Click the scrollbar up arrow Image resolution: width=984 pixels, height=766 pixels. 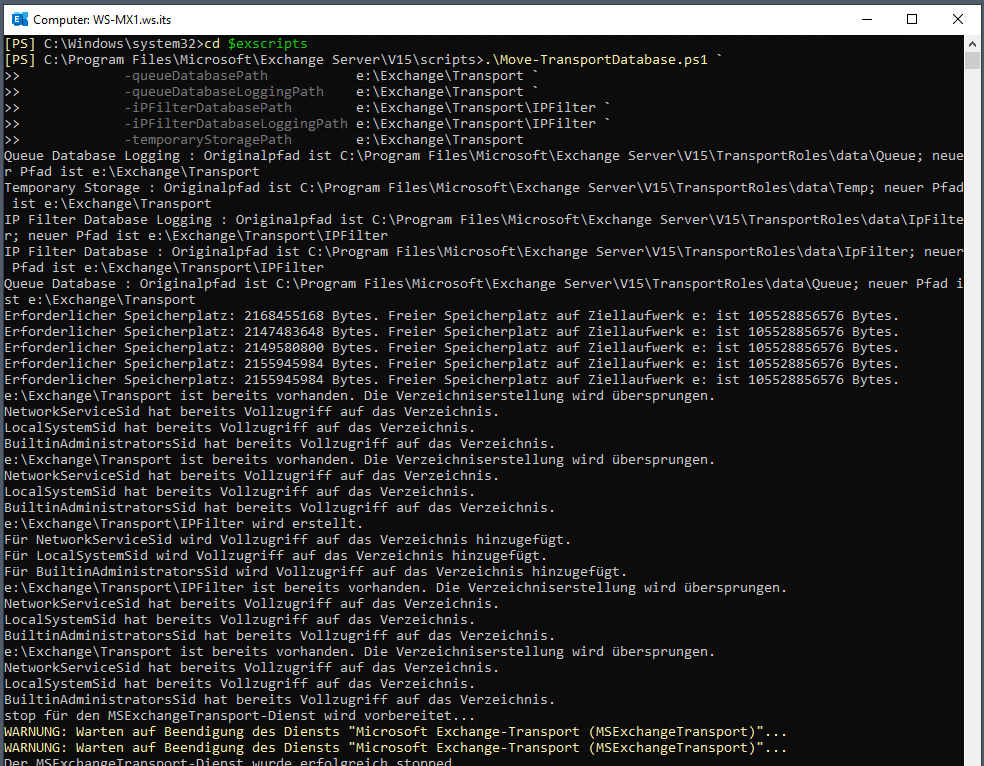[972, 44]
